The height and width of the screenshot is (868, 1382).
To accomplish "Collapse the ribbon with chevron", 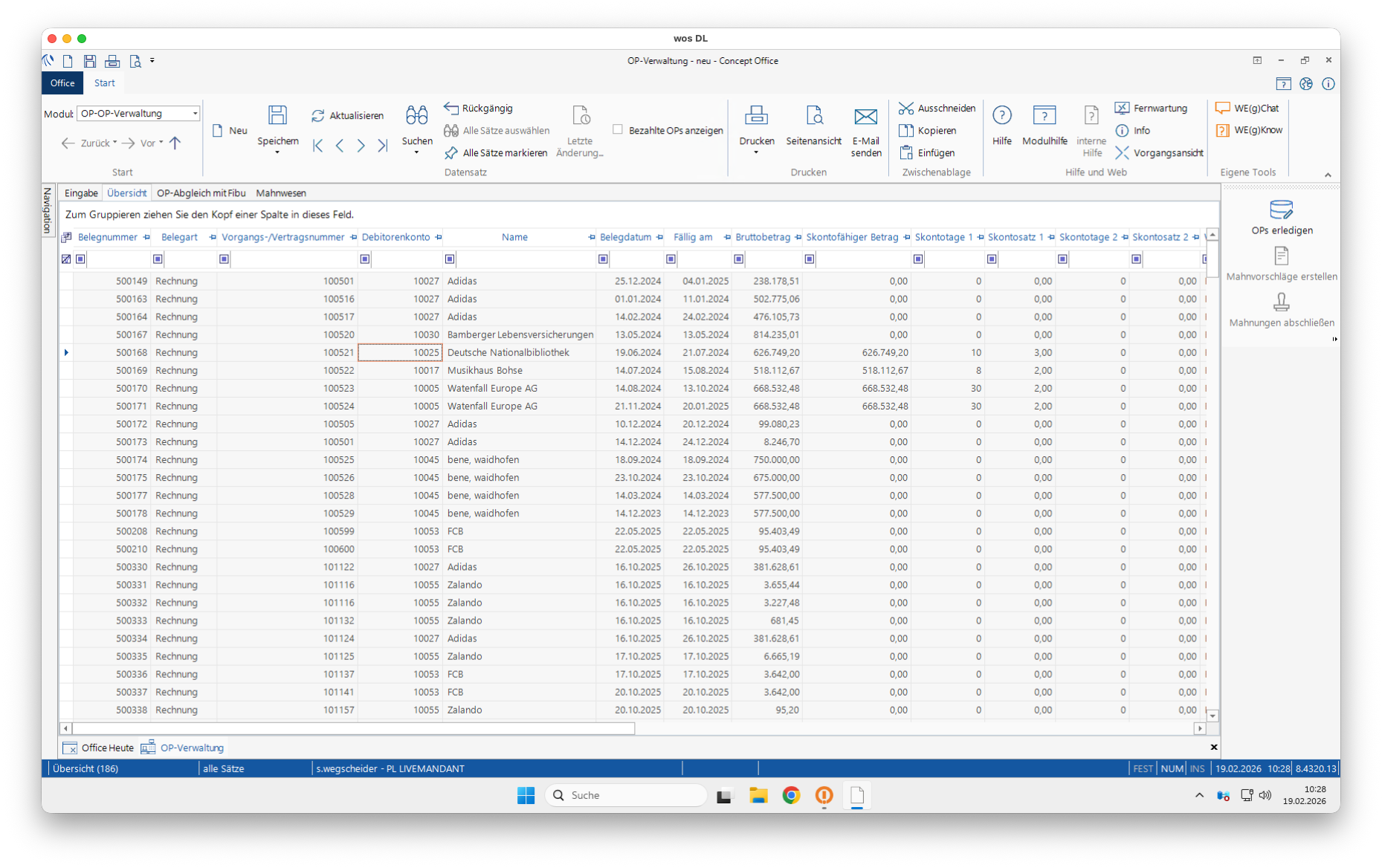I will 1328,175.
